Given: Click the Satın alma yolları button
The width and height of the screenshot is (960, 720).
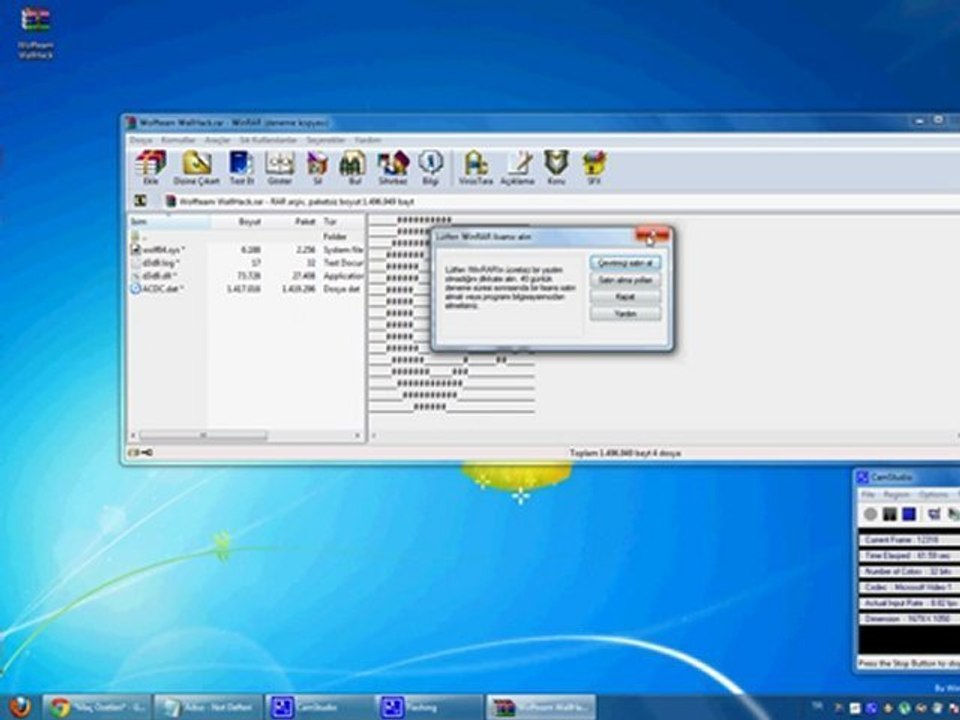Looking at the screenshot, I should (625, 280).
